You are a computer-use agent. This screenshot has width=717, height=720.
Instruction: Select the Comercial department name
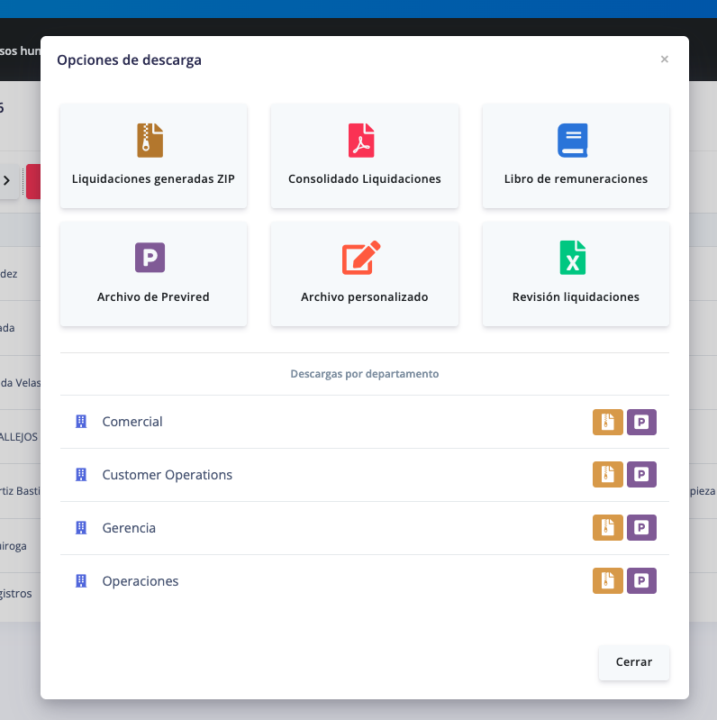pos(132,422)
